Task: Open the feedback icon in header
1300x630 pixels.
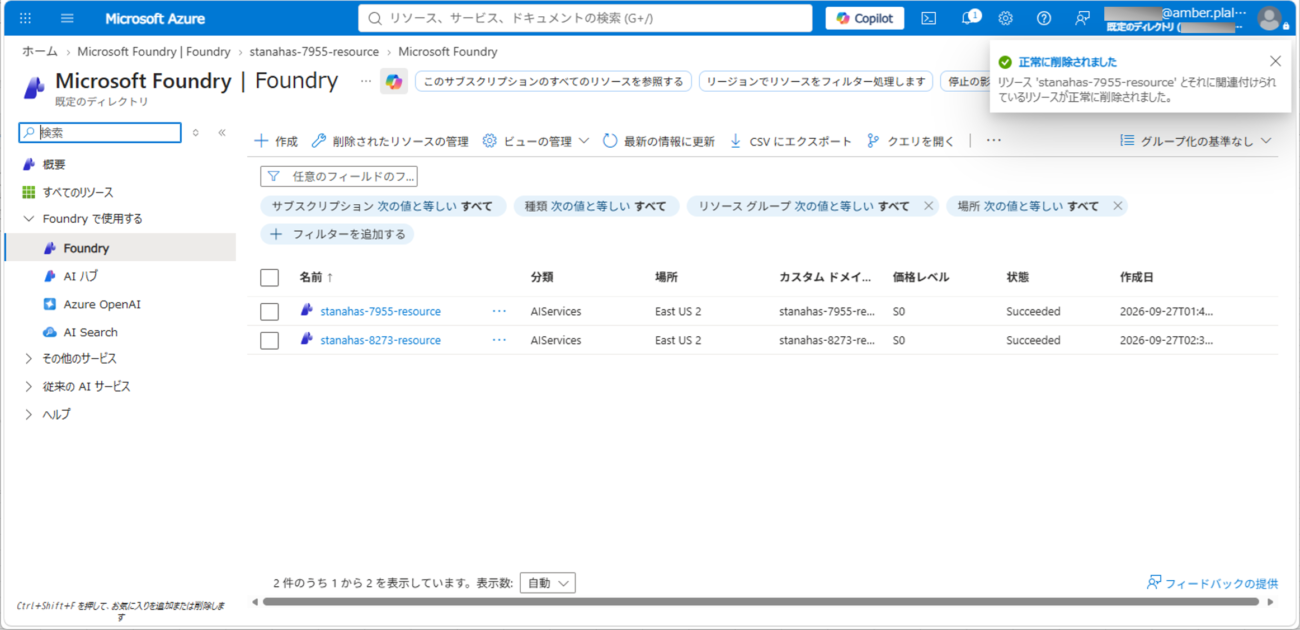Action: coord(1082,18)
